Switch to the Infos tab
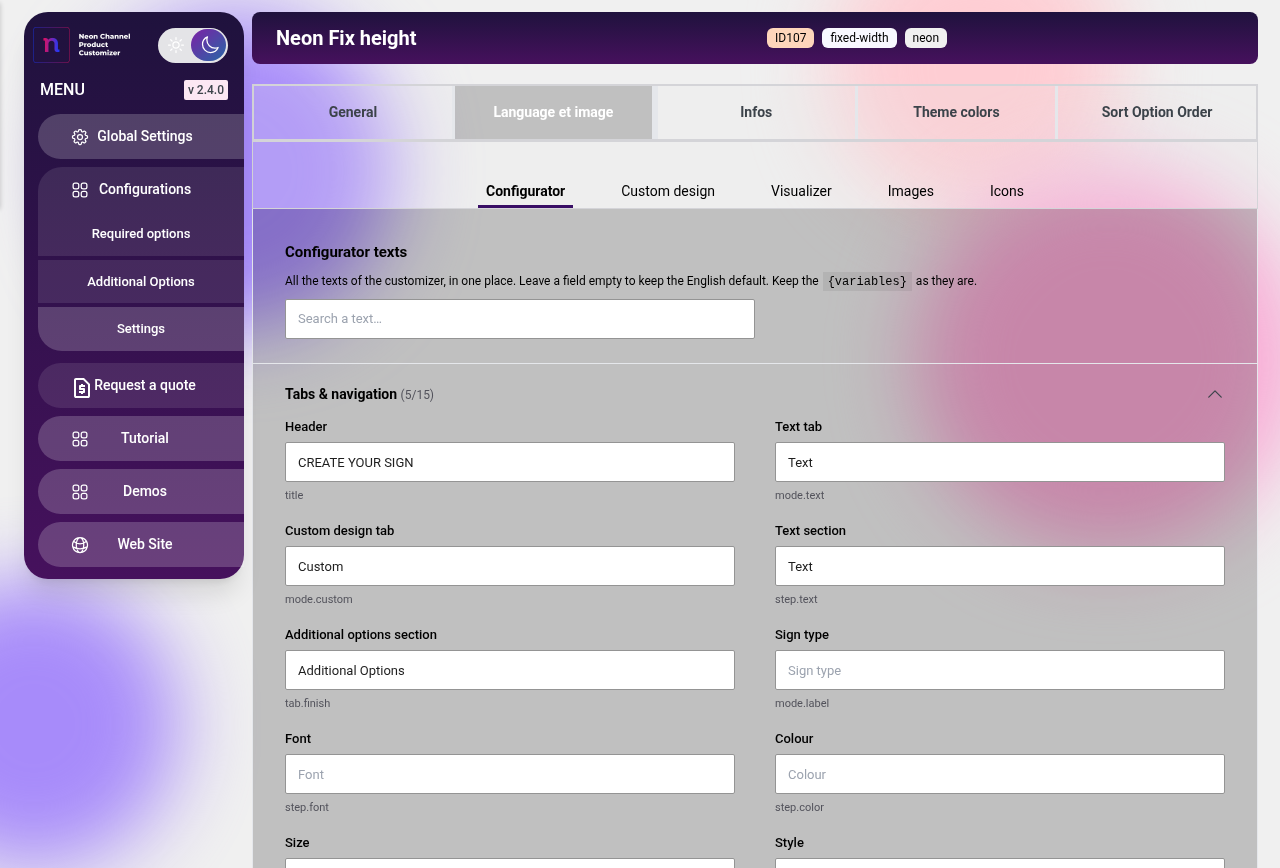1280x868 pixels. pyautogui.click(x=756, y=112)
